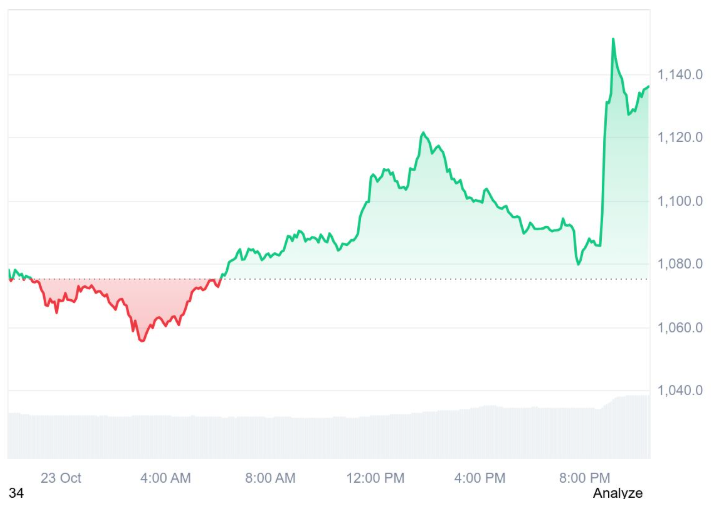Click the 8:00 AM time label

270,477
